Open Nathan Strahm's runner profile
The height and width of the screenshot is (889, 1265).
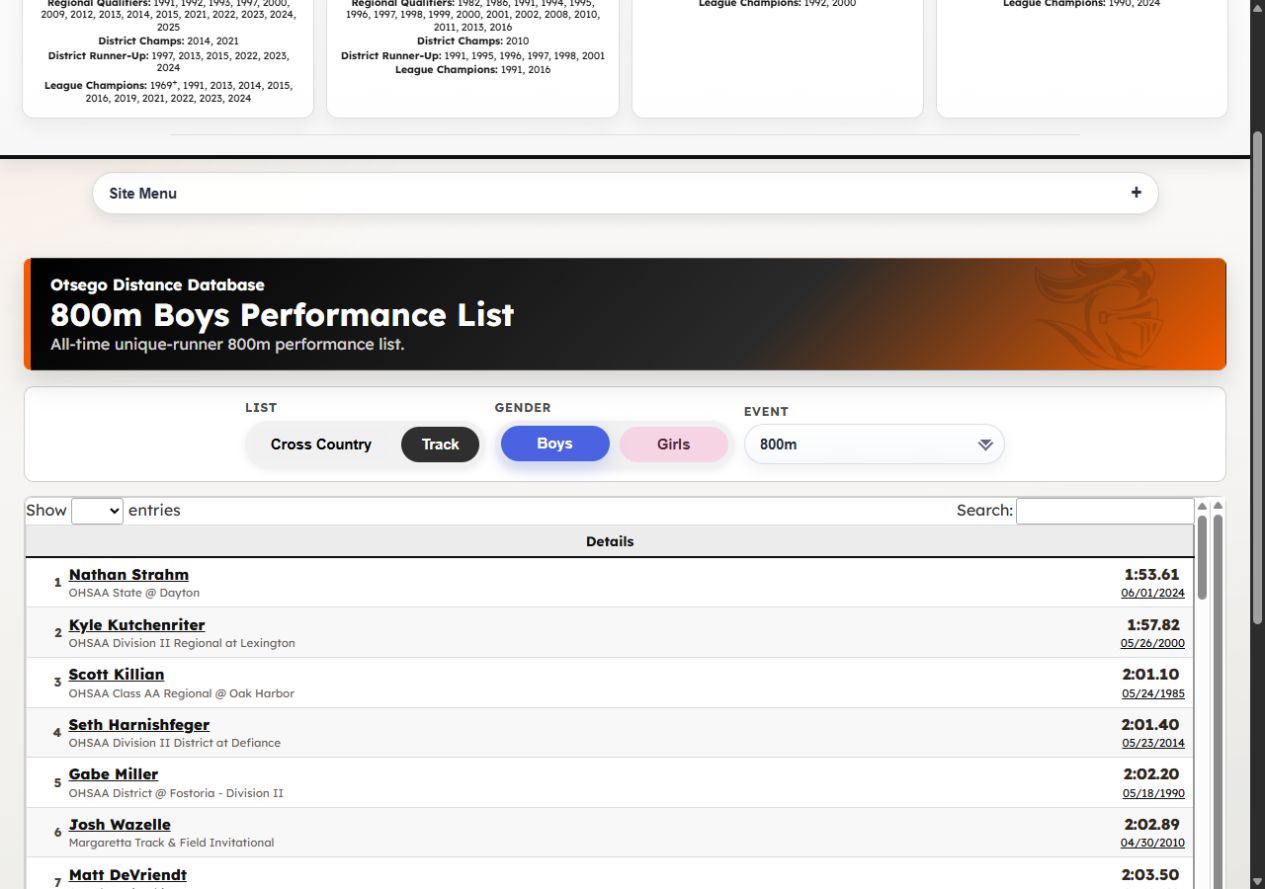[x=128, y=574]
